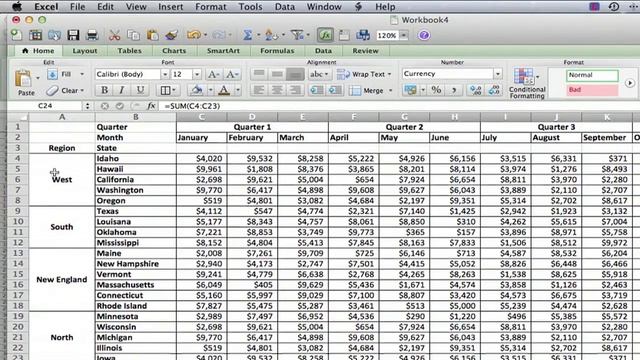Image resolution: width=640 pixels, height=360 pixels.
Task: Switch to the Layout ribbon tab
Action: (x=85, y=51)
